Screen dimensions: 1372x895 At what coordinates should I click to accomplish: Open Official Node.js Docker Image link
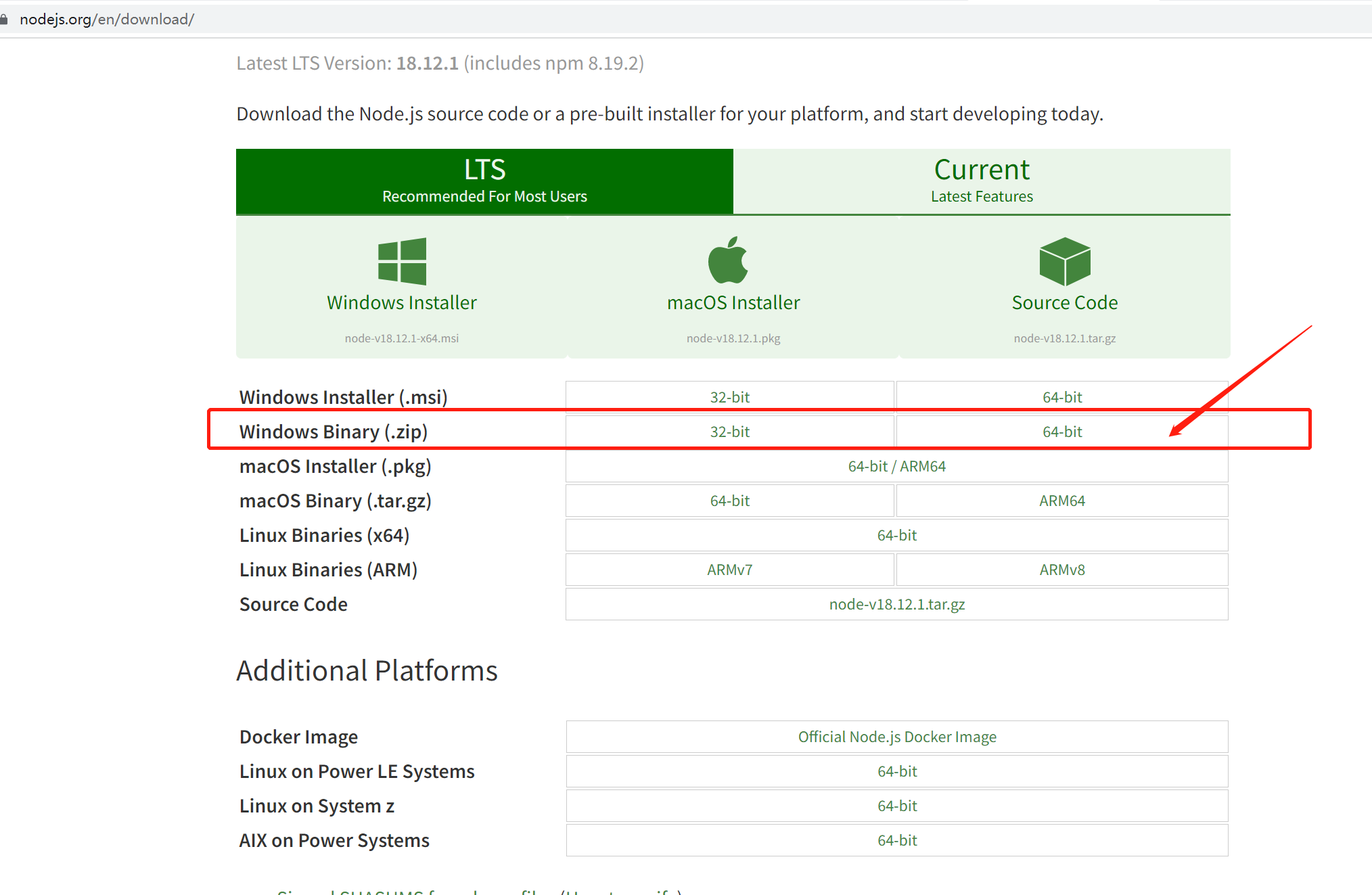pos(897,737)
